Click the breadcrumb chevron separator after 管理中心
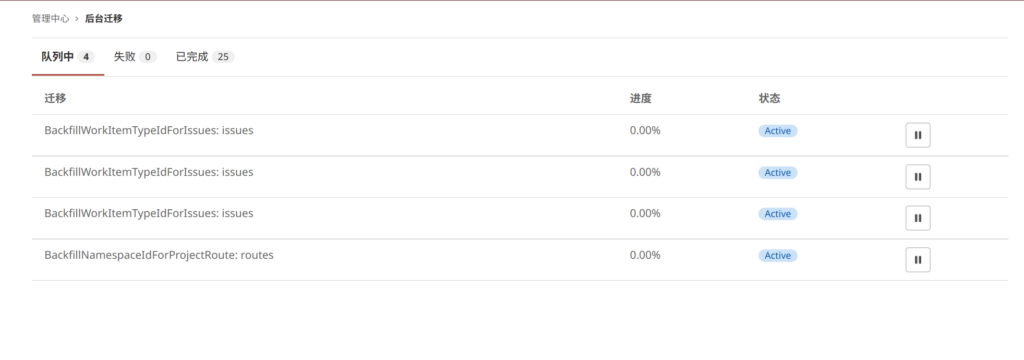The height and width of the screenshot is (360, 1024). [77, 19]
